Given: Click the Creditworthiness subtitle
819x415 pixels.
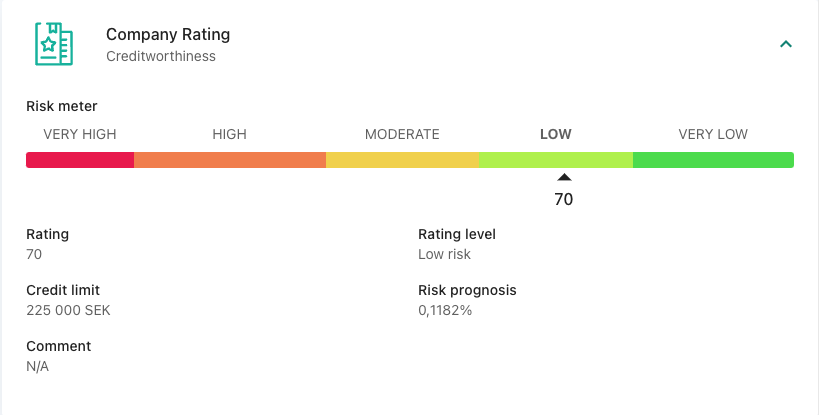Looking at the screenshot, I should pyautogui.click(x=161, y=56).
